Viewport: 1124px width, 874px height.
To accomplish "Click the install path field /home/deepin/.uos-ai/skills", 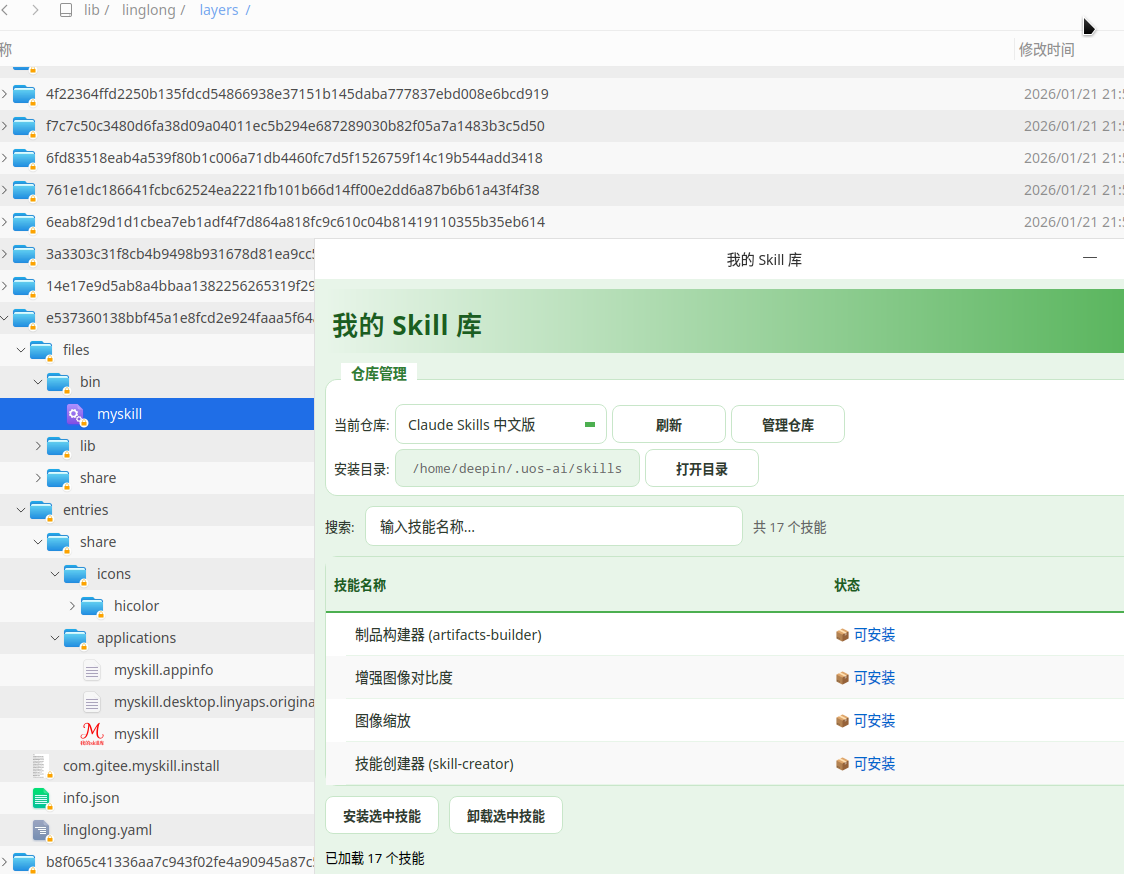I will tap(518, 468).
